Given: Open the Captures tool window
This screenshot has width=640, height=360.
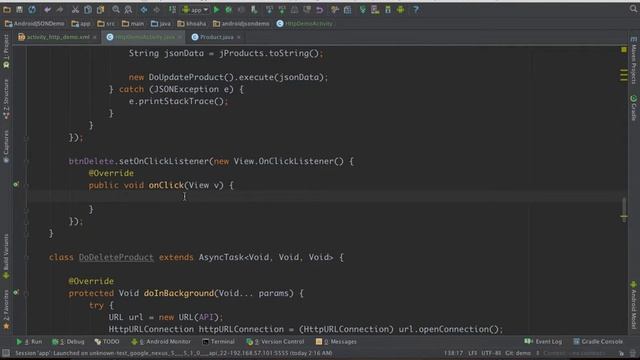Looking at the screenshot, I should pyautogui.click(x=6, y=146).
